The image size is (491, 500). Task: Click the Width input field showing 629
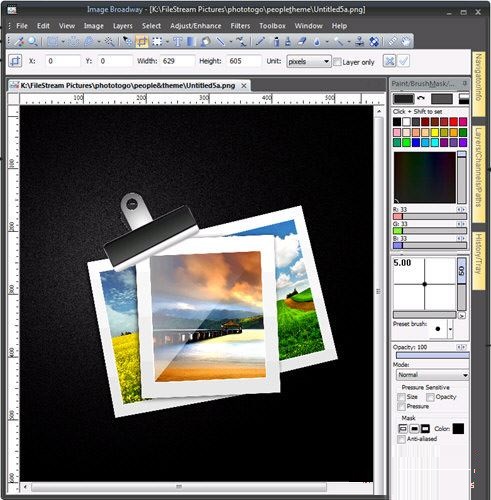coord(177,61)
